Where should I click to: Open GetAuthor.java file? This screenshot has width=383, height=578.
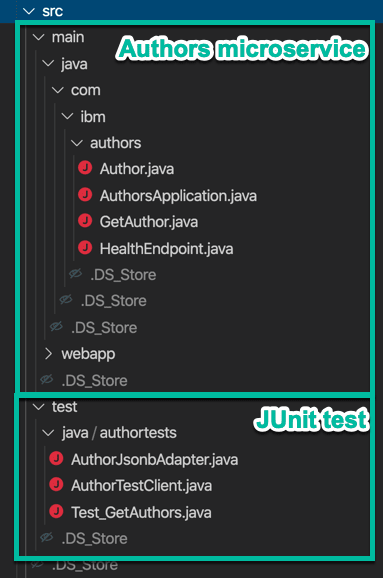[149, 222]
